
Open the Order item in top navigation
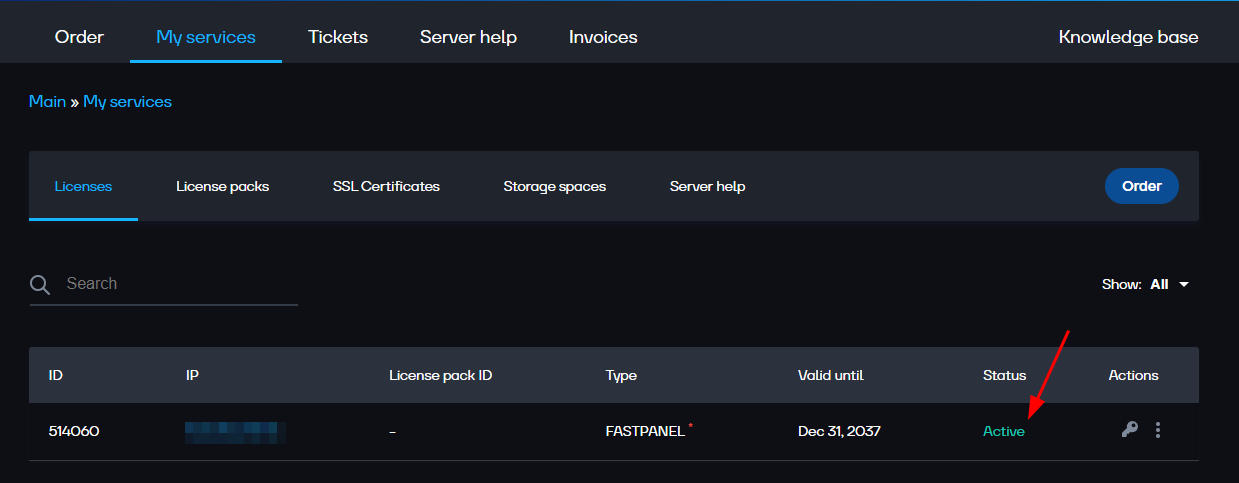pos(79,37)
